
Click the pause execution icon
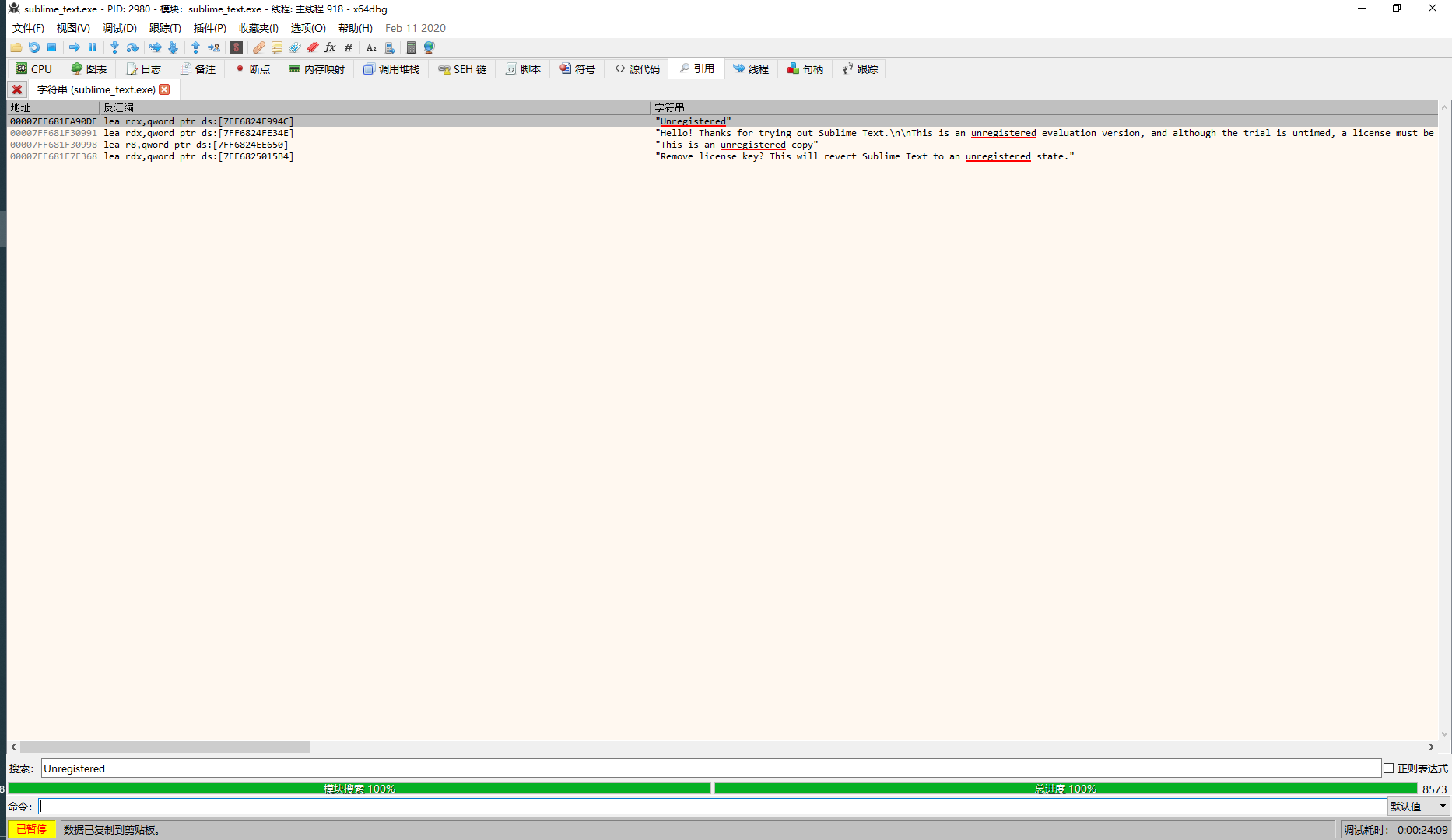pyautogui.click(x=92, y=47)
